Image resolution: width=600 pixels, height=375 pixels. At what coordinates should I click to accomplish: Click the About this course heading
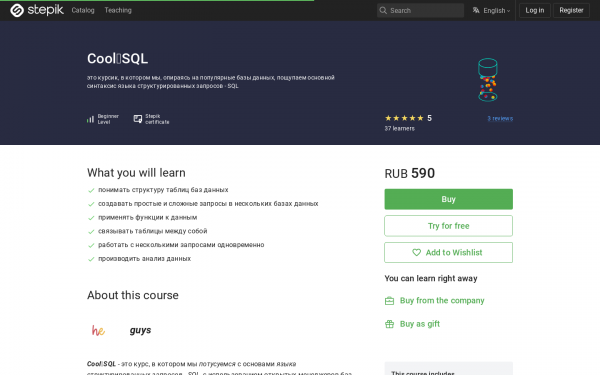(133, 295)
